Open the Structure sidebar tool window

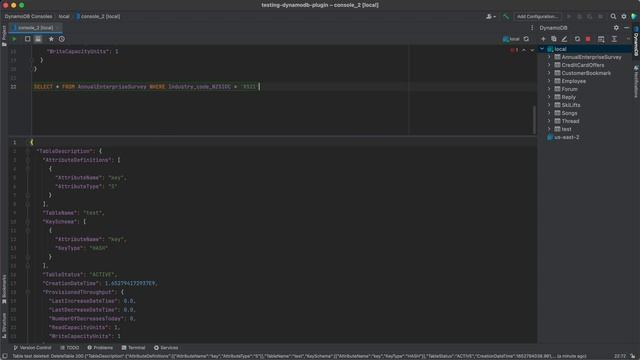click(x=4, y=325)
